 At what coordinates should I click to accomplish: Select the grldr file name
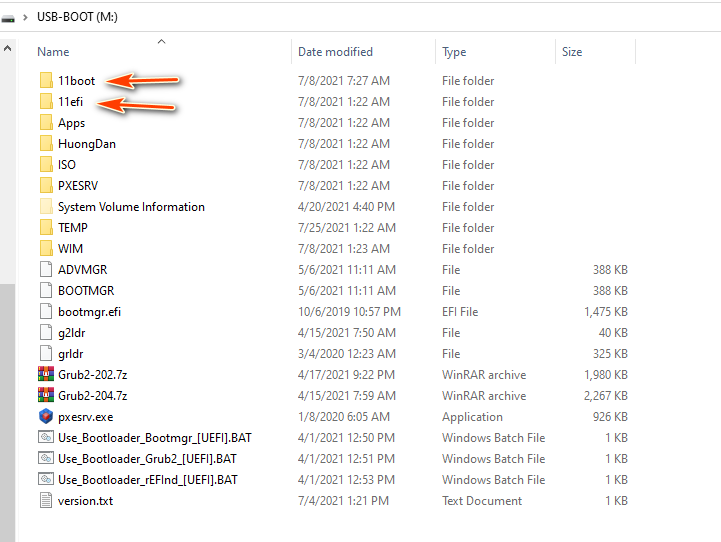coord(70,354)
